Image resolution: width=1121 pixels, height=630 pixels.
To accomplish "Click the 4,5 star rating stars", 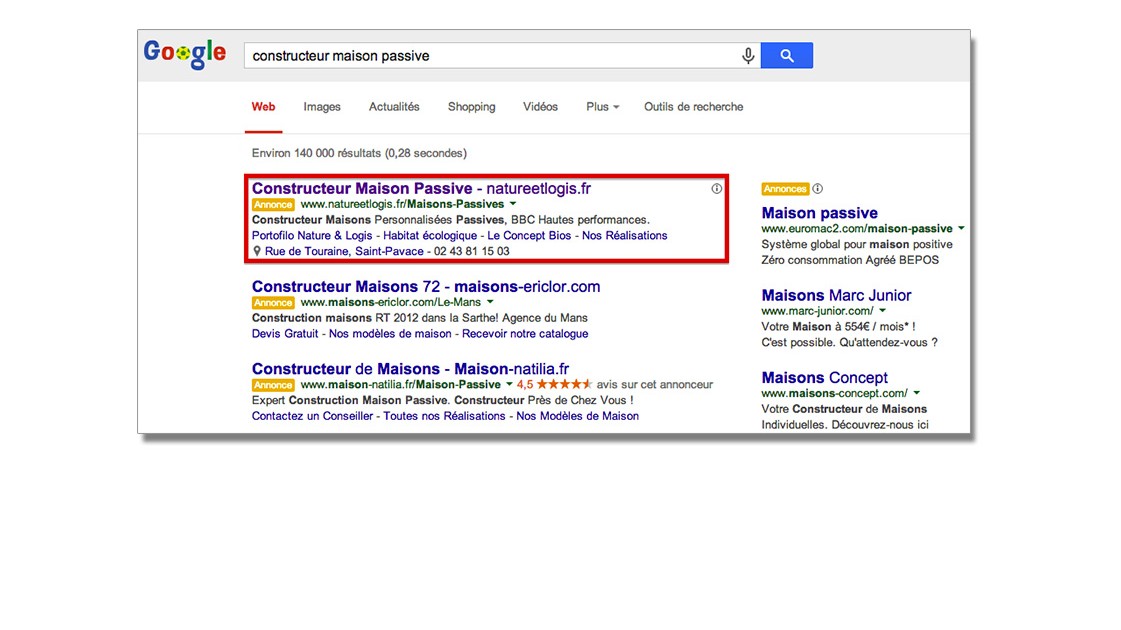I will click(564, 384).
